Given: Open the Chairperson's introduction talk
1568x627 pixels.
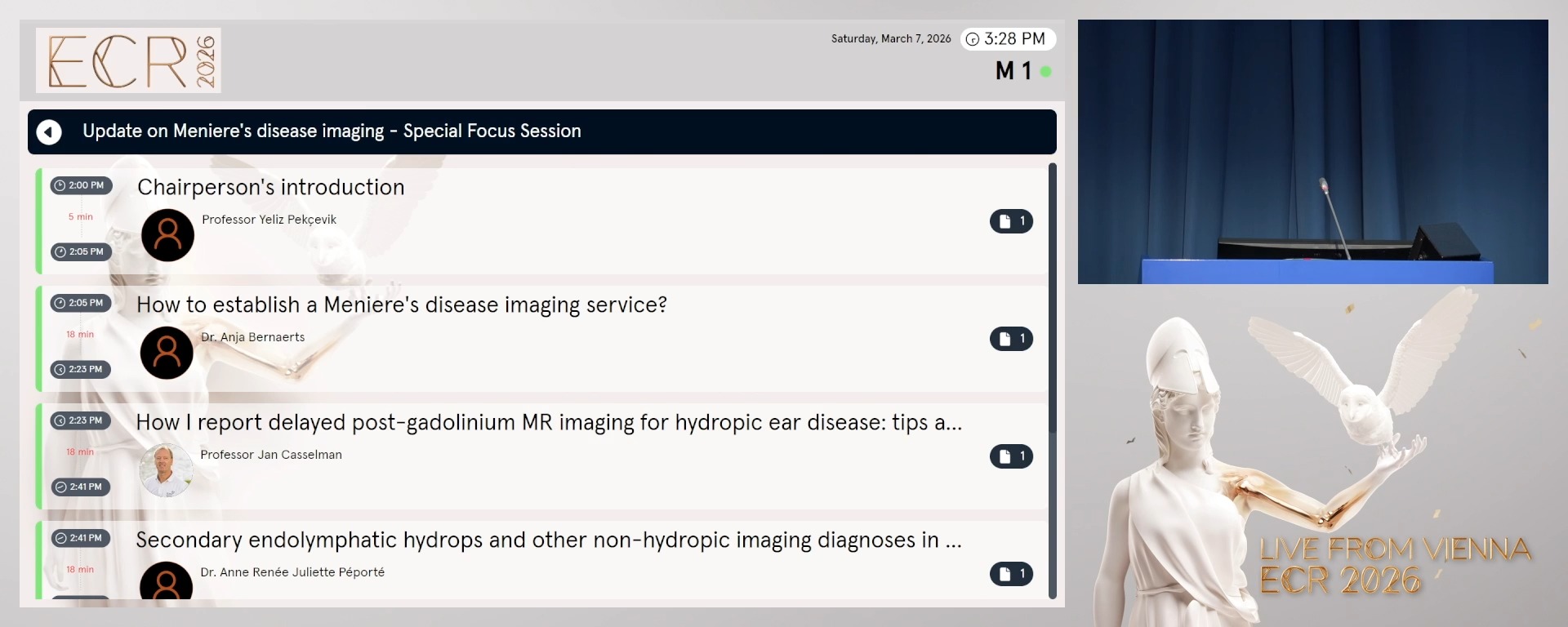Looking at the screenshot, I should tap(542, 221).
